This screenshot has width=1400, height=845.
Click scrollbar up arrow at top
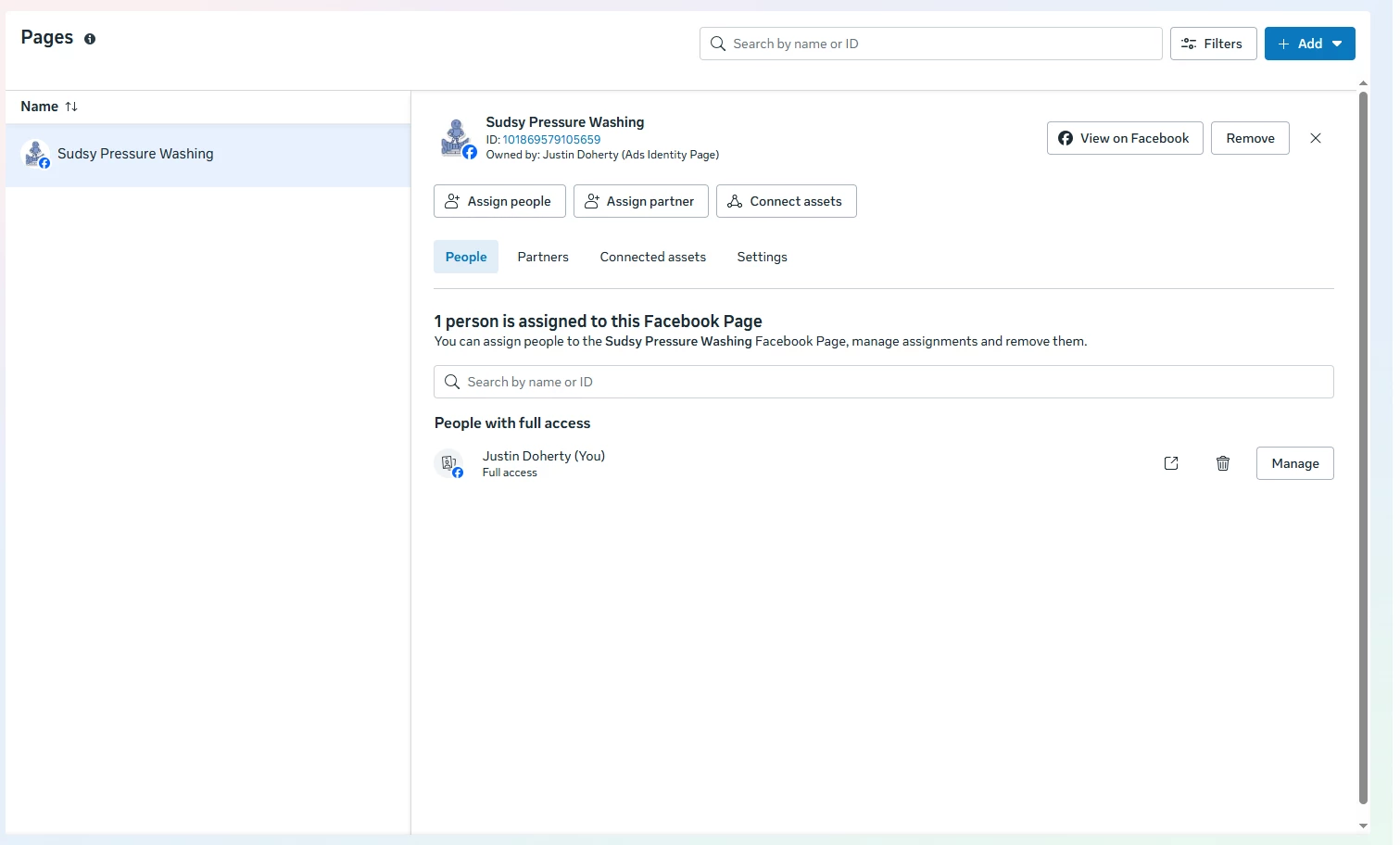click(1363, 83)
